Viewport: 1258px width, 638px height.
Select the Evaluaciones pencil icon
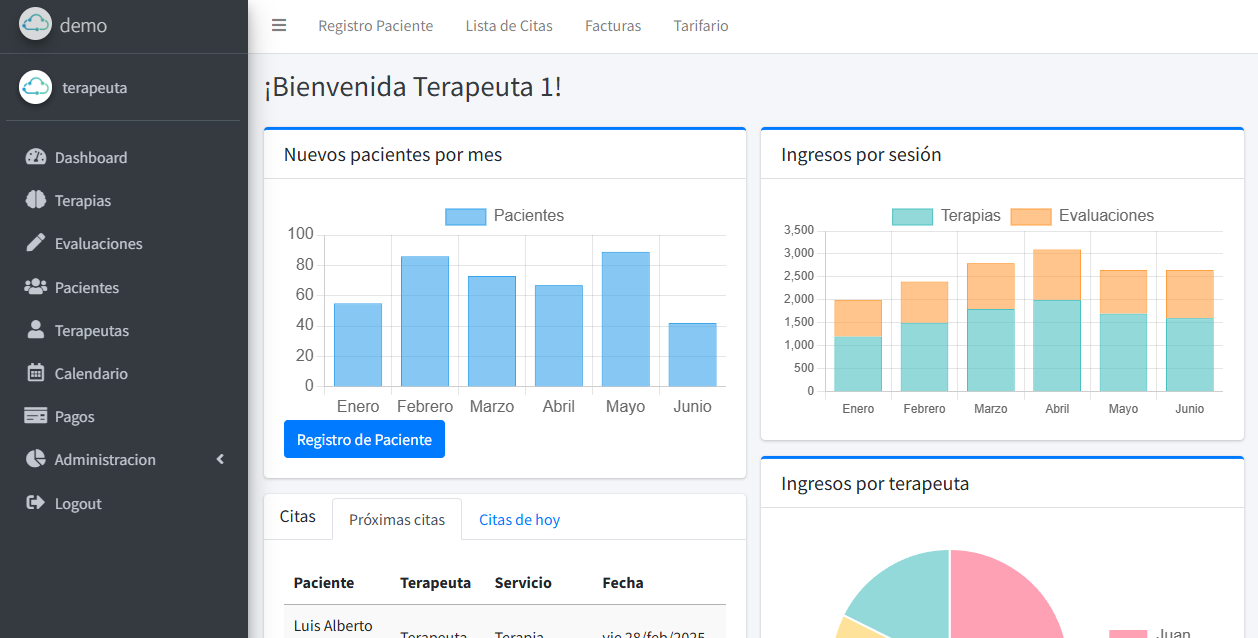pyautogui.click(x=36, y=243)
